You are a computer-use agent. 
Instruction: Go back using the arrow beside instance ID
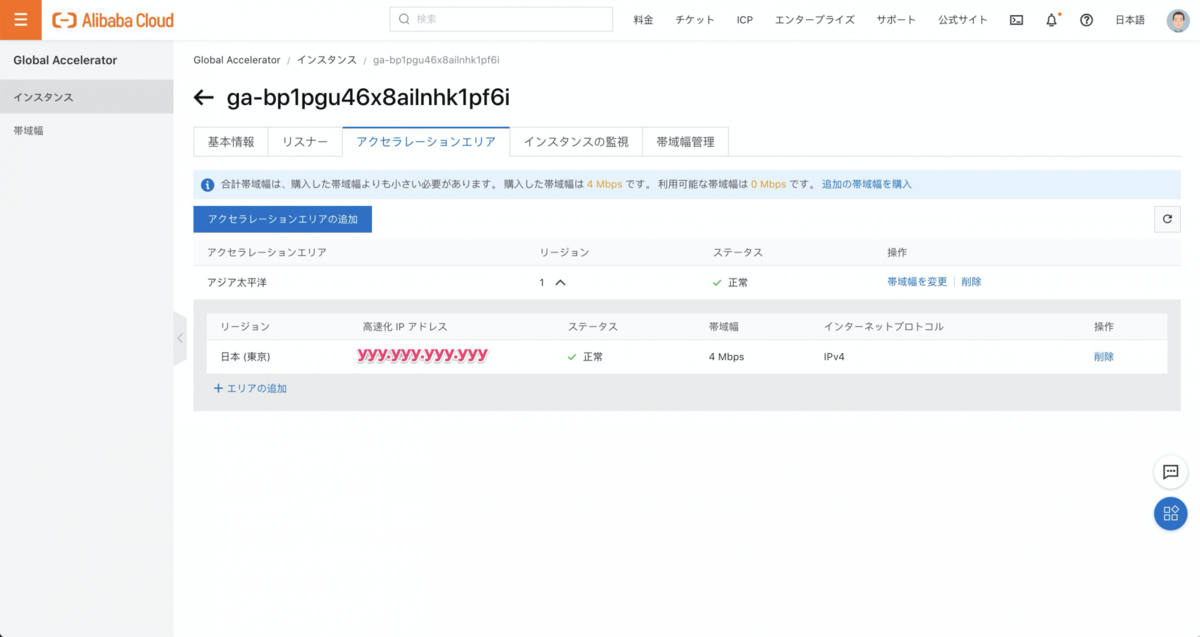(x=204, y=97)
